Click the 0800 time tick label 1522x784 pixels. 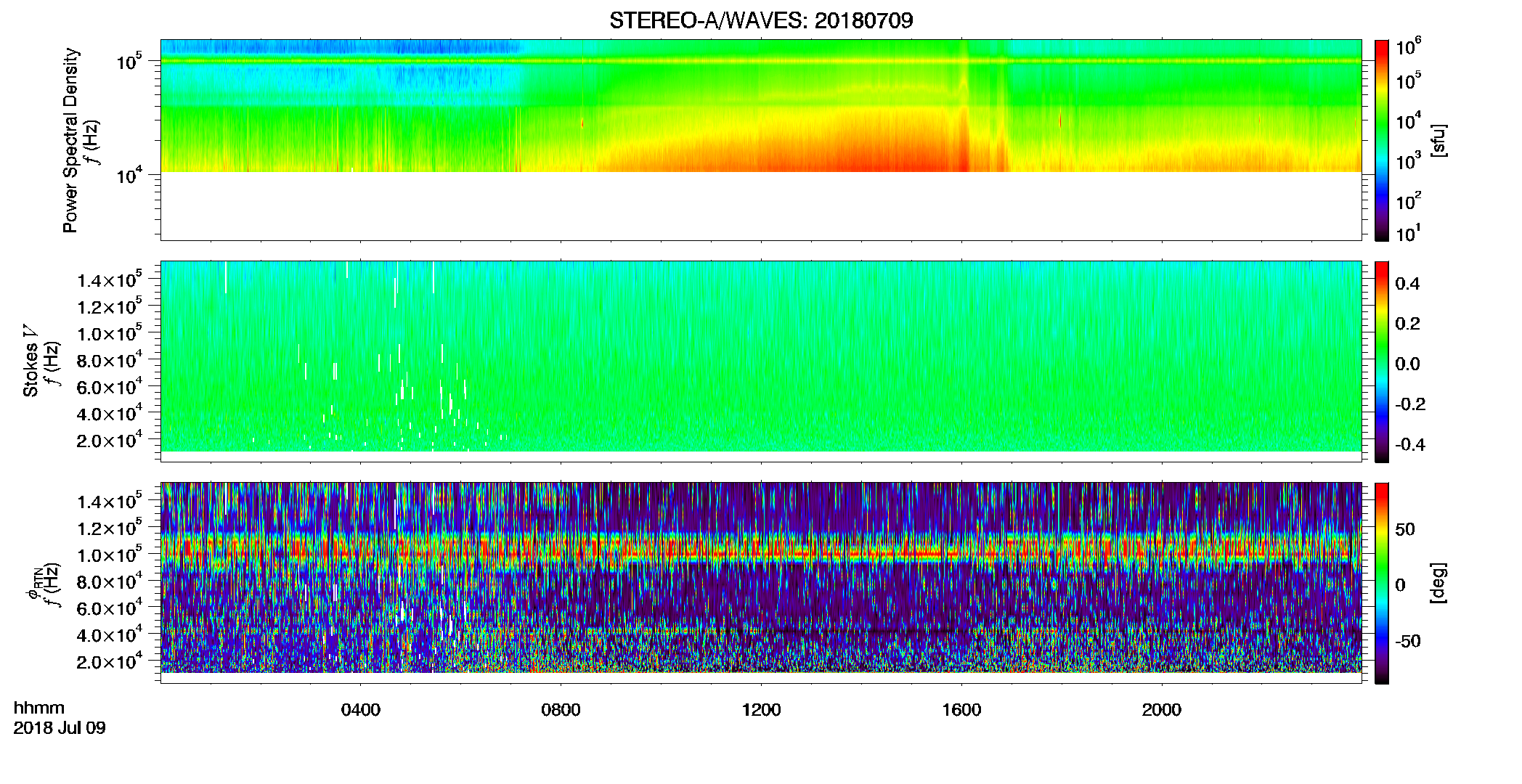561,710
